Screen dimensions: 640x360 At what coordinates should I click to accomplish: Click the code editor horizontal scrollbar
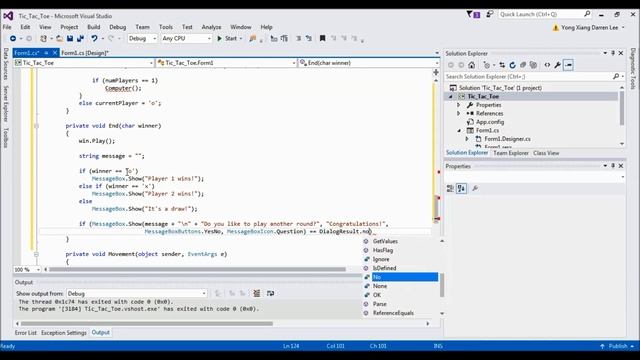click(197, 269)
